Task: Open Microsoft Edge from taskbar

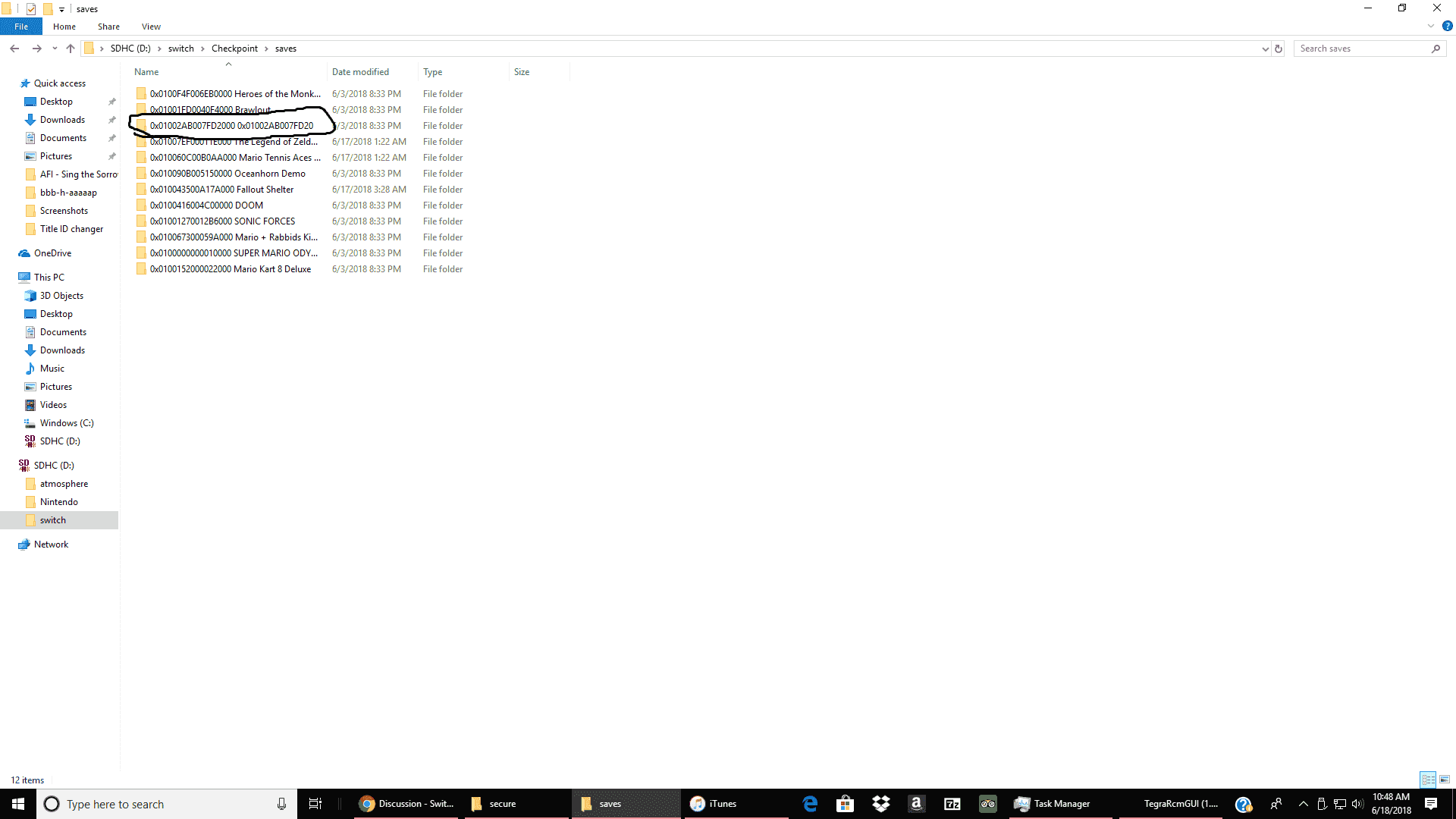Action: coord(810,804)
